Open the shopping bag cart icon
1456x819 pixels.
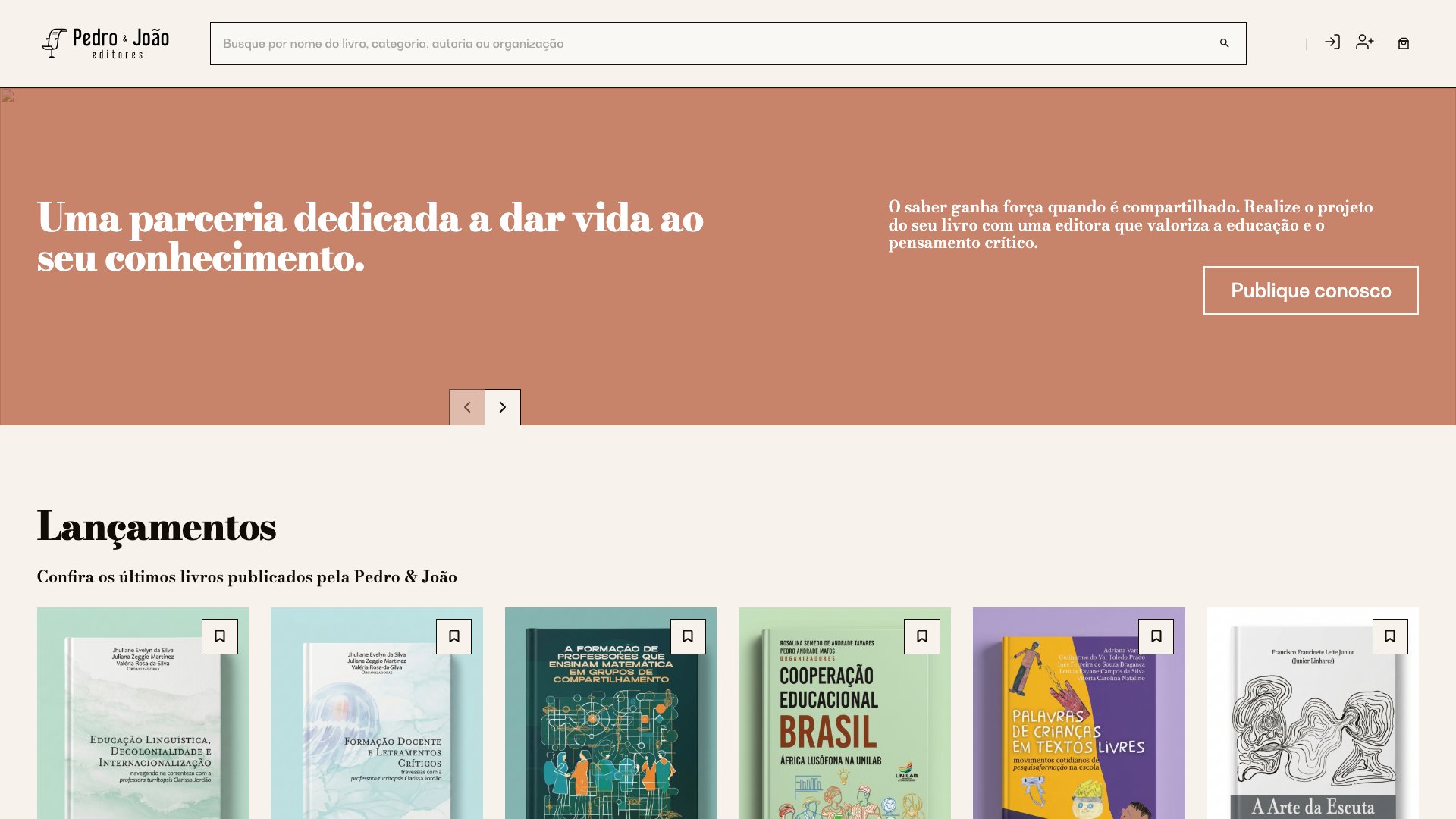pos(1404,43)
